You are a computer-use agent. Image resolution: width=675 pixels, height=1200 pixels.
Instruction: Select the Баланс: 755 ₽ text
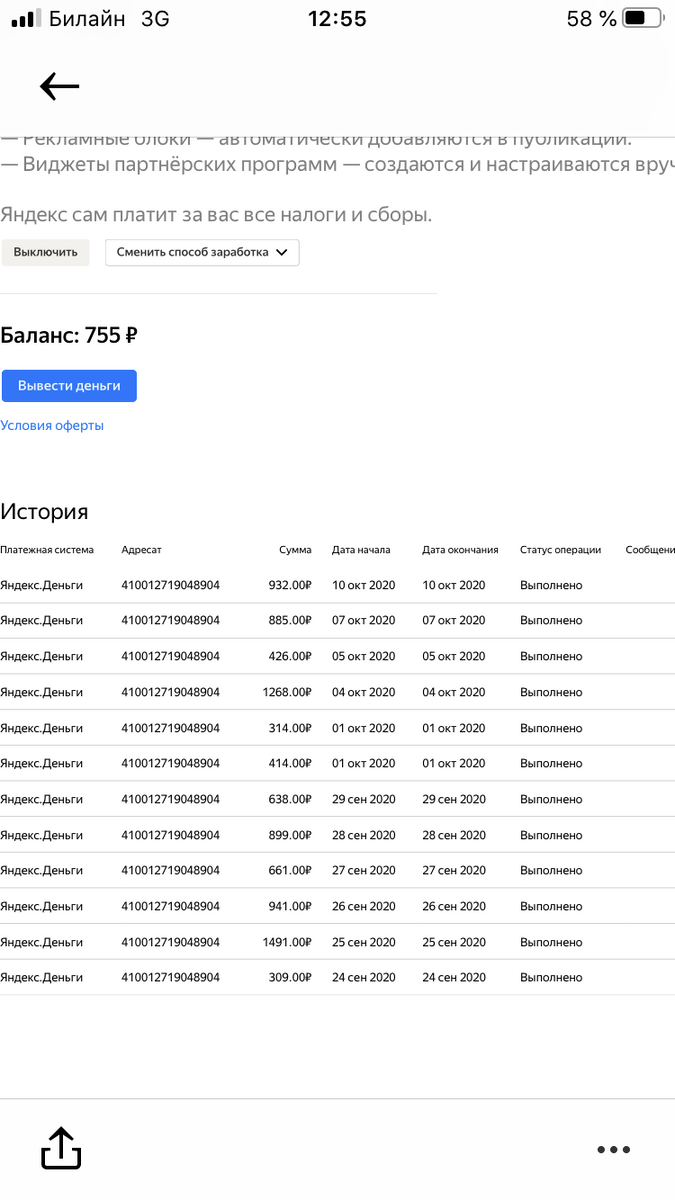click(x=68, y=335)
